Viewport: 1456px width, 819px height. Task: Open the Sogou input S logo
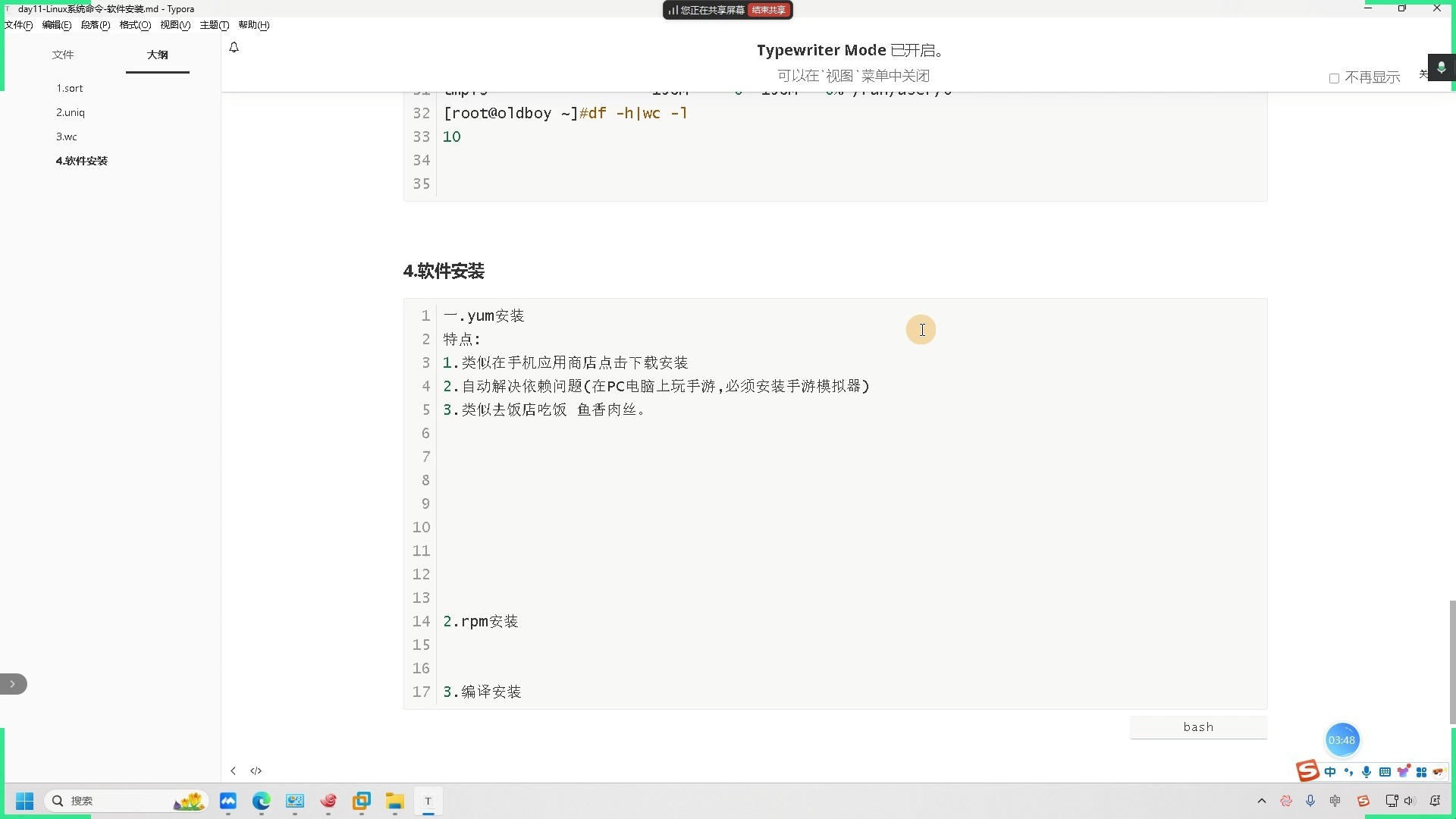point(1307,770)
